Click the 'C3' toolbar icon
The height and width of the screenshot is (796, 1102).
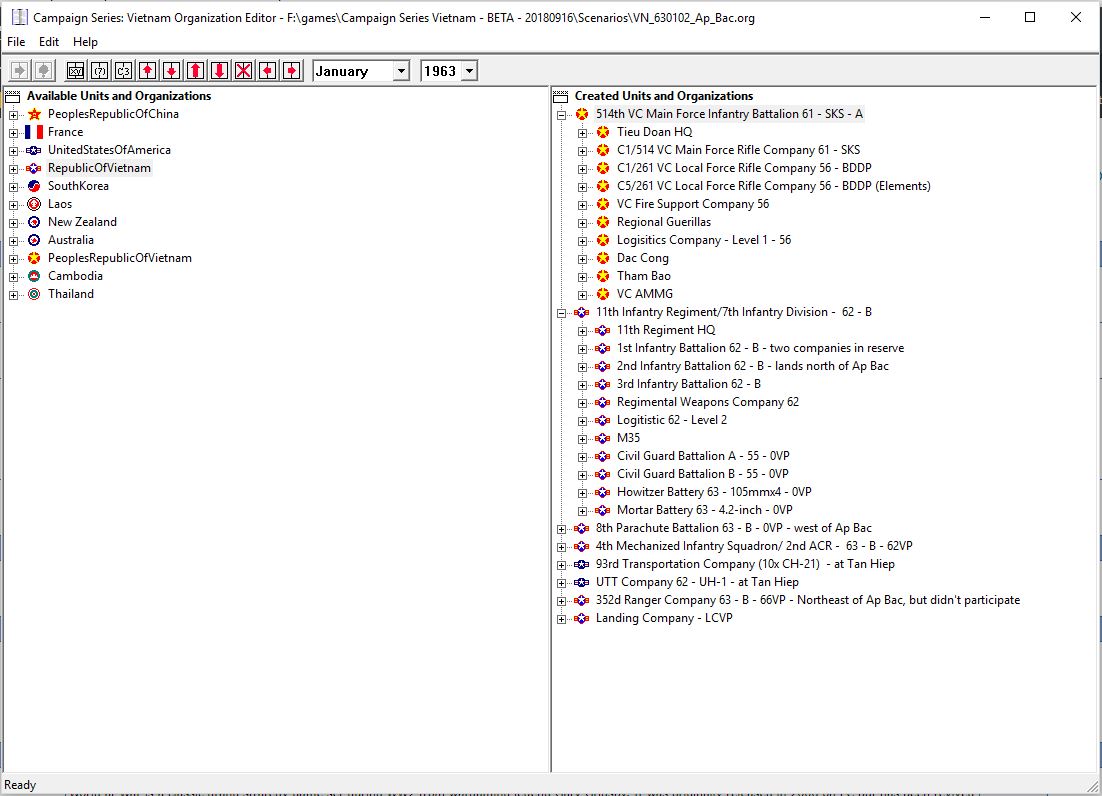coord(124,71)
